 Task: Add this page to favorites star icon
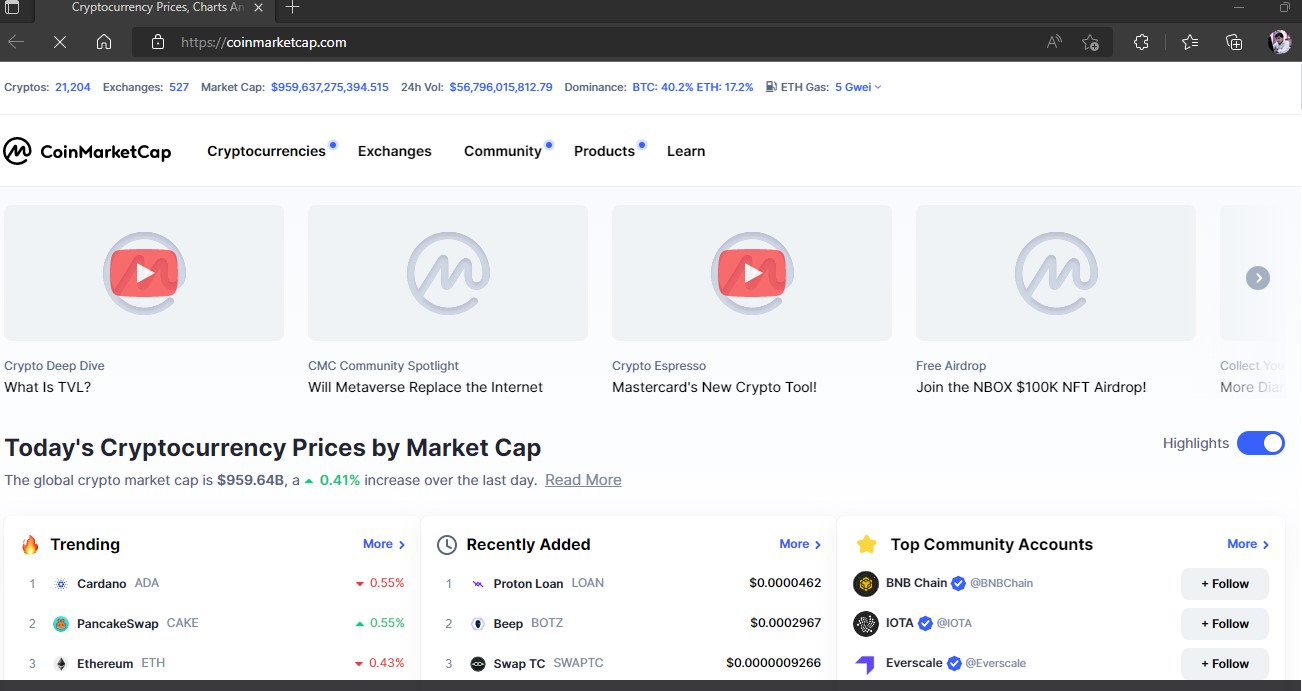[1090, 42]
